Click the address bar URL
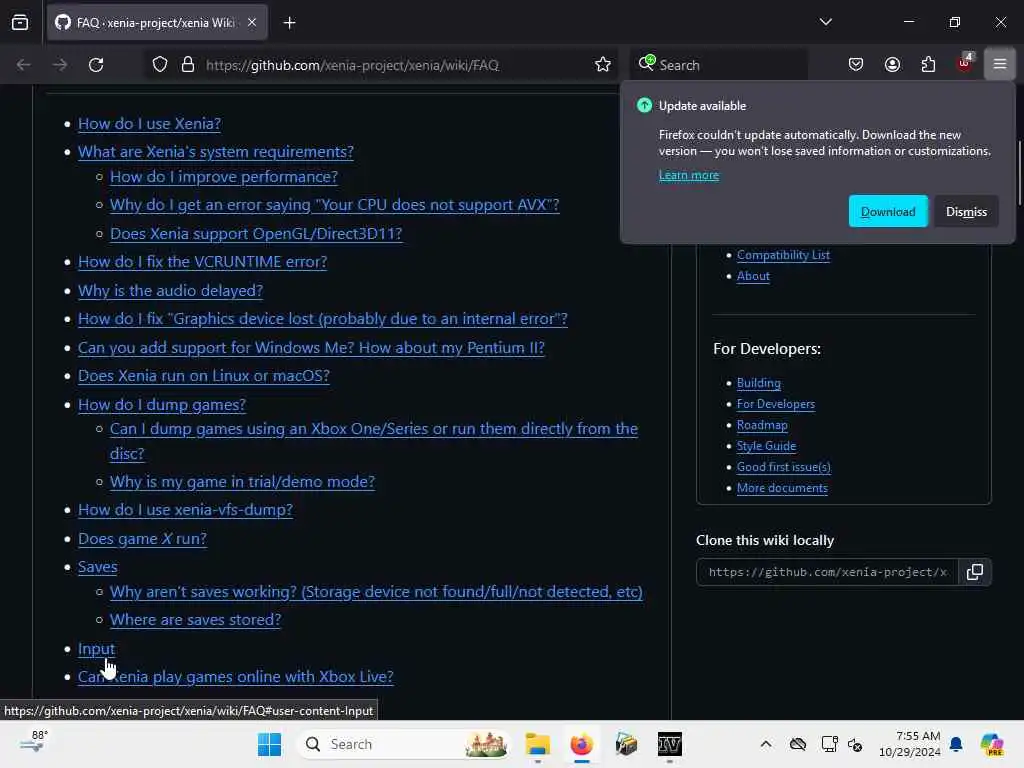This screenshot has width=1024, height=768. (x=352, y=65)
